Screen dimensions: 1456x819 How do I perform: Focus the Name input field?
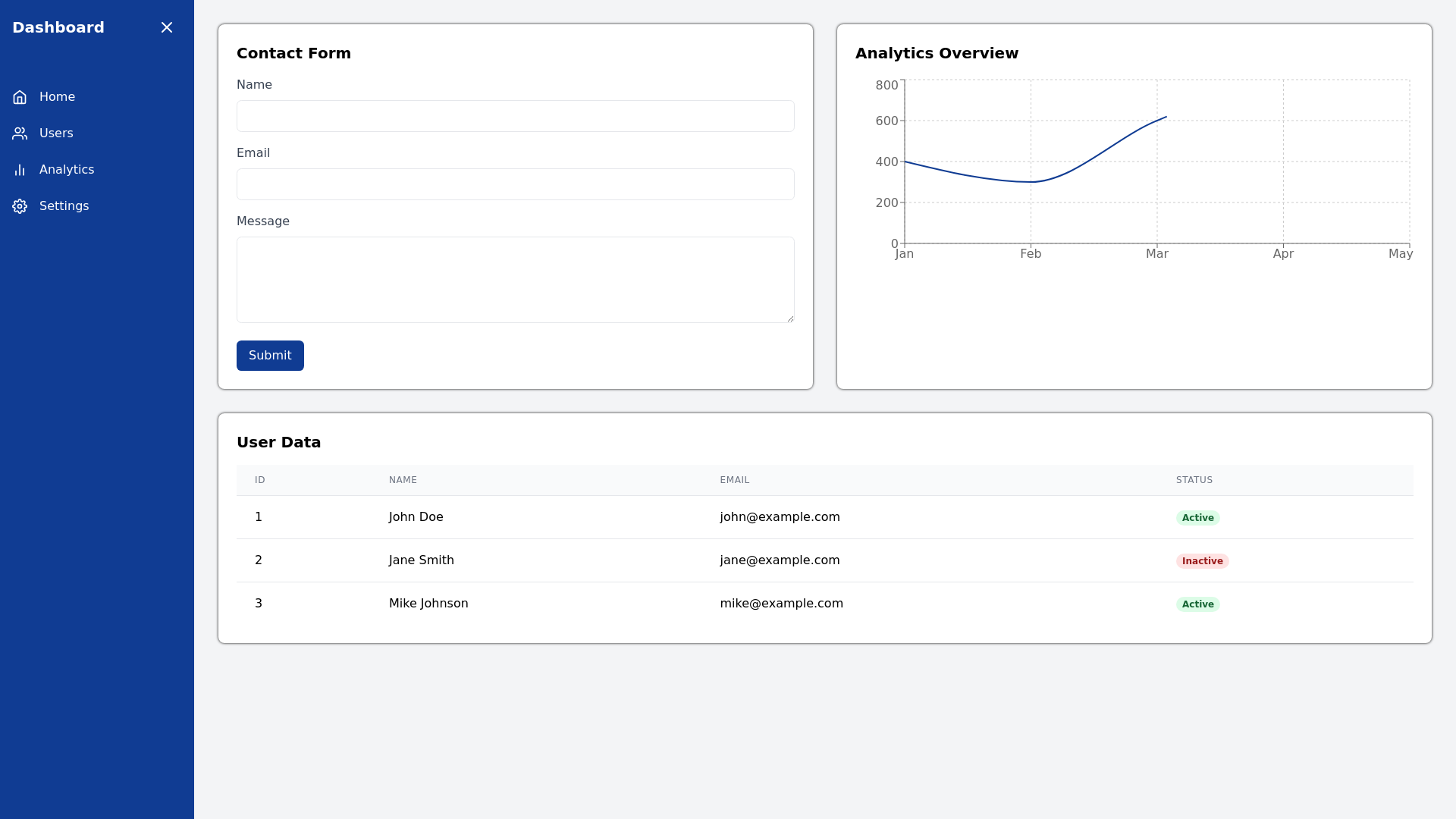[515, 116]
